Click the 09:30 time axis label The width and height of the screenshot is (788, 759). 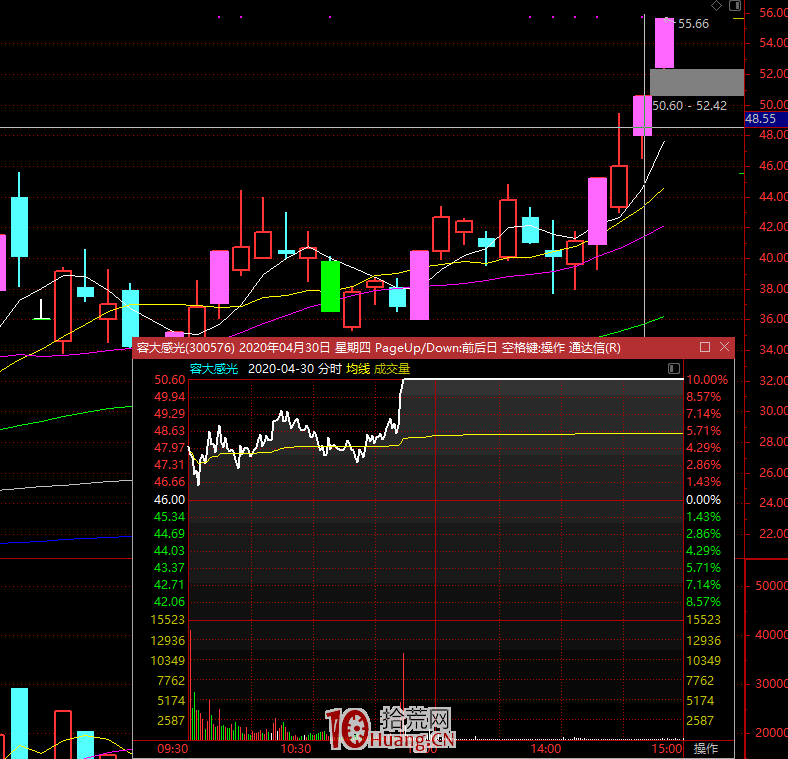coord(172,748)
